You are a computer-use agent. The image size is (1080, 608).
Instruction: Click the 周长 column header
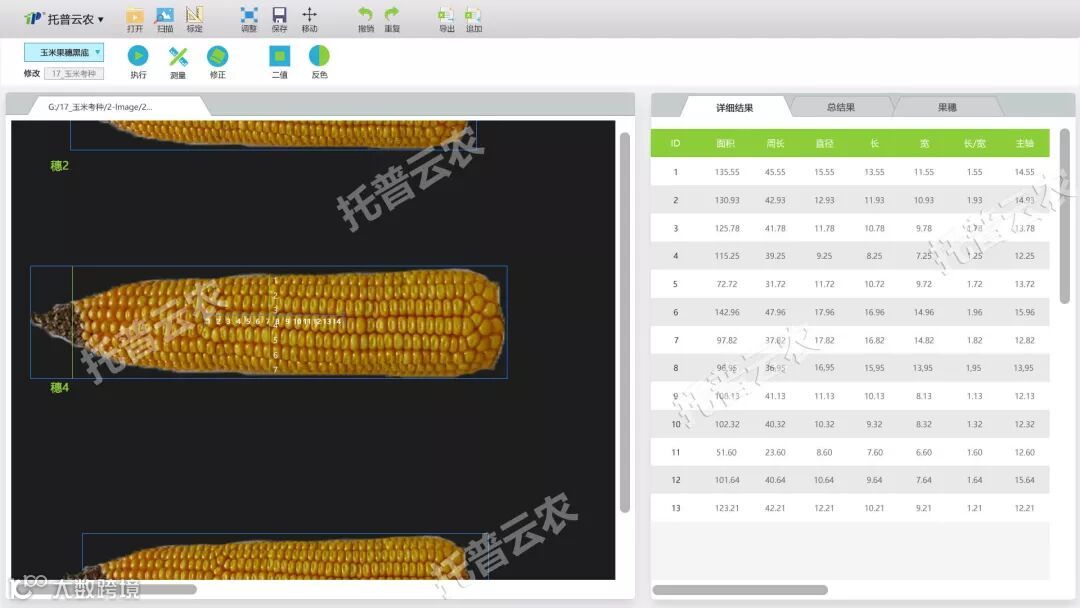coord(775,143)
